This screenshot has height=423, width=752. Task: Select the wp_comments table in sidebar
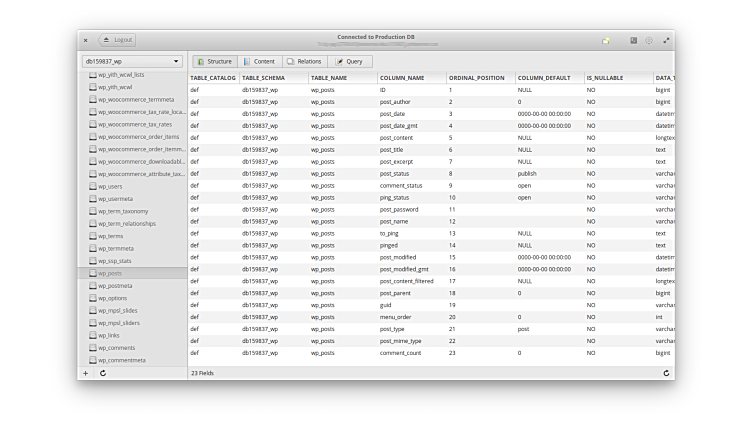[116, 348]
